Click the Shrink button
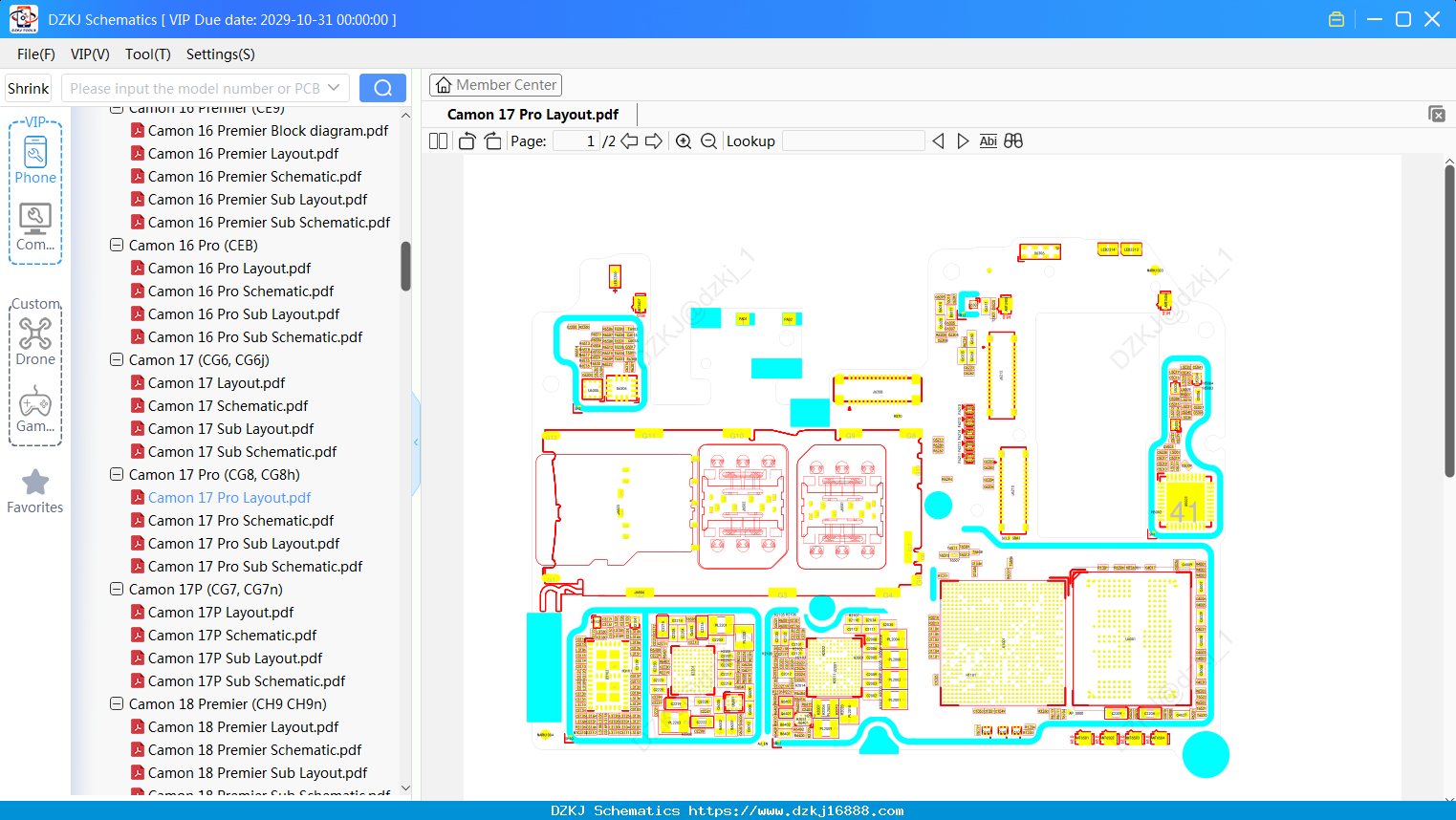The height and width of the screenshot is (820, 1456). click(28, 88)
